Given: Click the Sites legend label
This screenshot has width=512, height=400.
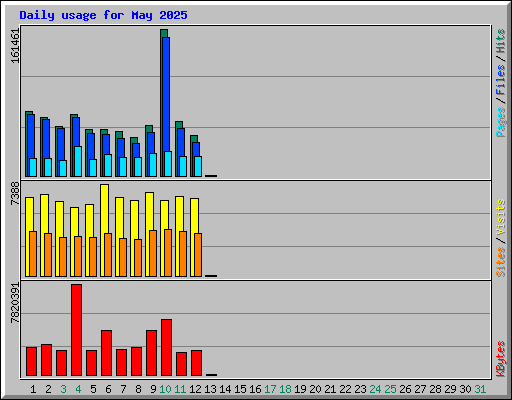Looking at the screenshot, I should pos(500,262).
